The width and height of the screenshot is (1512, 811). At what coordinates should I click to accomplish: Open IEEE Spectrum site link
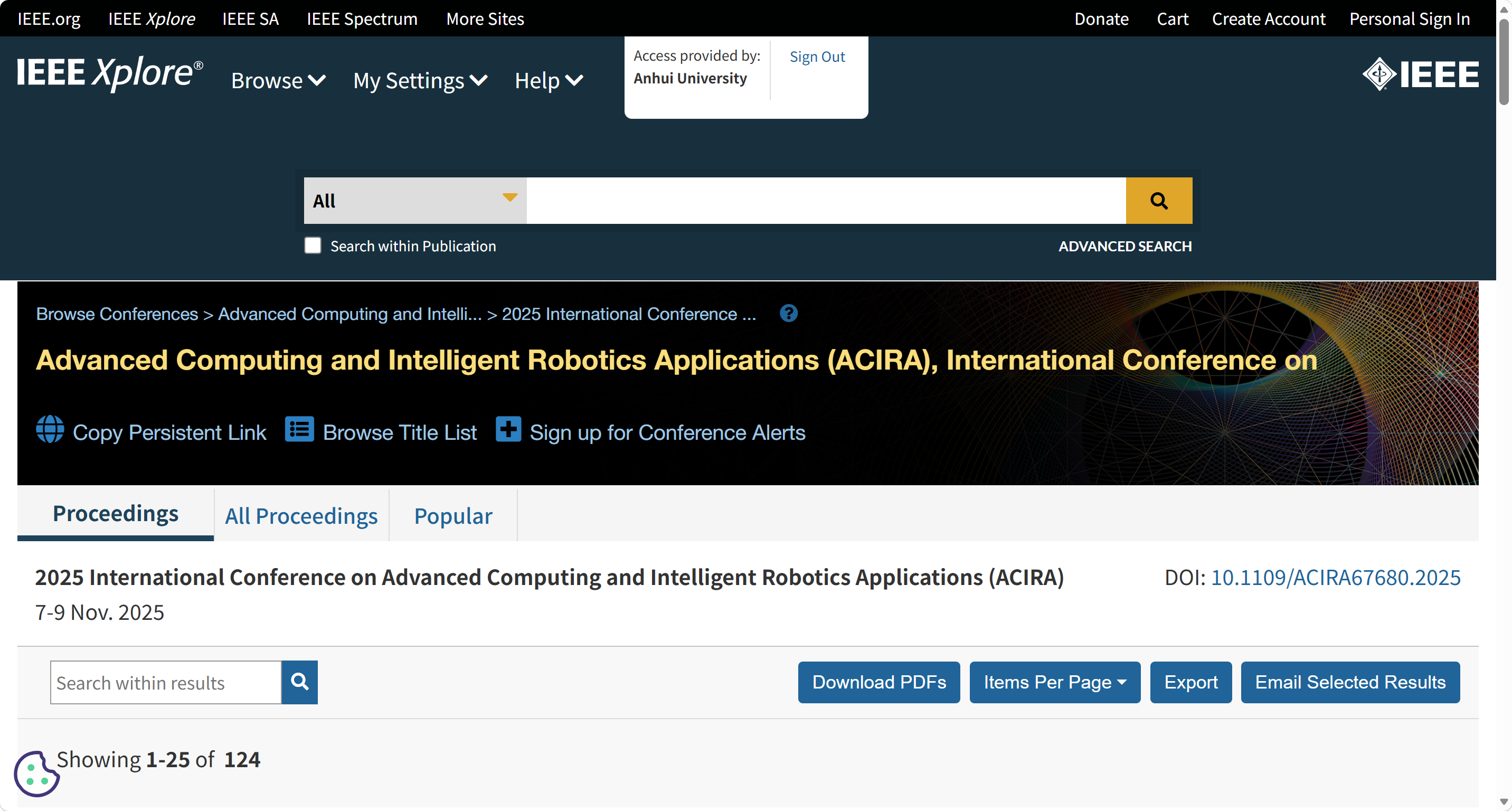tap(362, 19)
